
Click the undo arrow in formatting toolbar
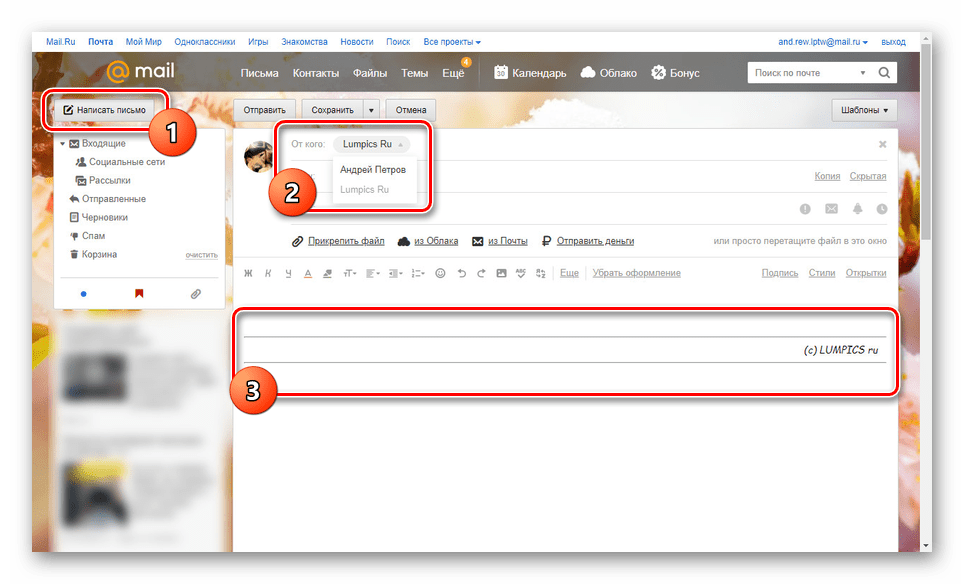coord(461,273)
